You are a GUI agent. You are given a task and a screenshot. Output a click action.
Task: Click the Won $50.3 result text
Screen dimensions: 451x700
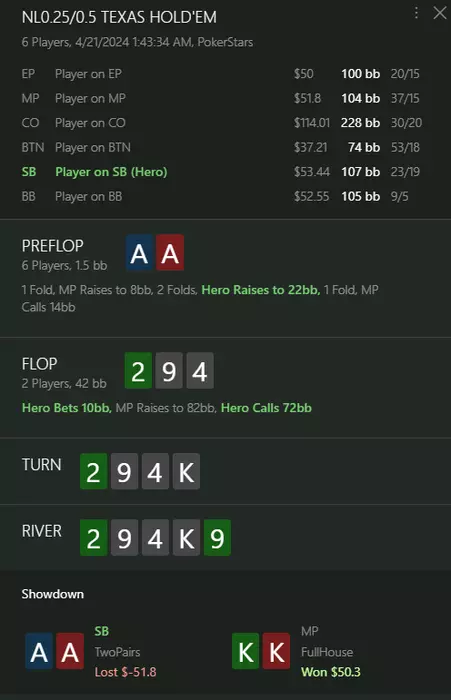click(331, 672)
